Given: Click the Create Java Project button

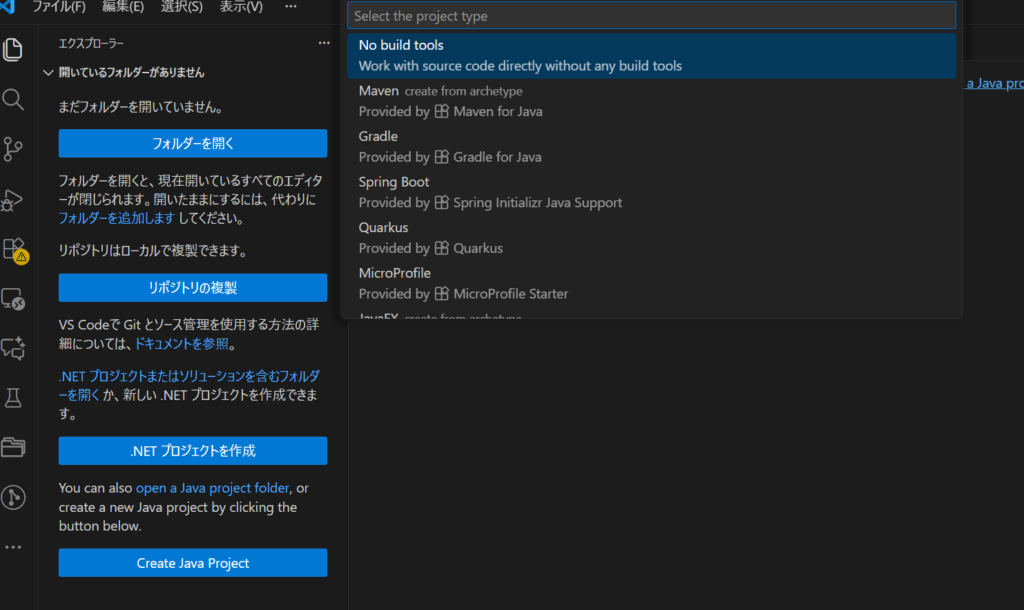Looking at the screenshot, I should (x=193, y=563).
